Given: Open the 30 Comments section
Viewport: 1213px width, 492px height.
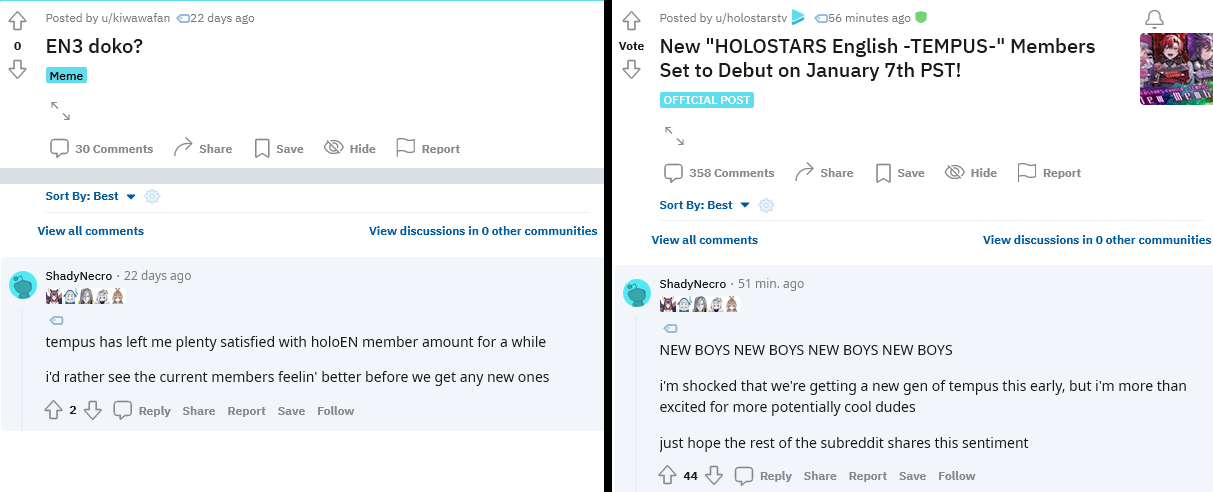Looking at the screenshot, I should (x=102, y=148).
